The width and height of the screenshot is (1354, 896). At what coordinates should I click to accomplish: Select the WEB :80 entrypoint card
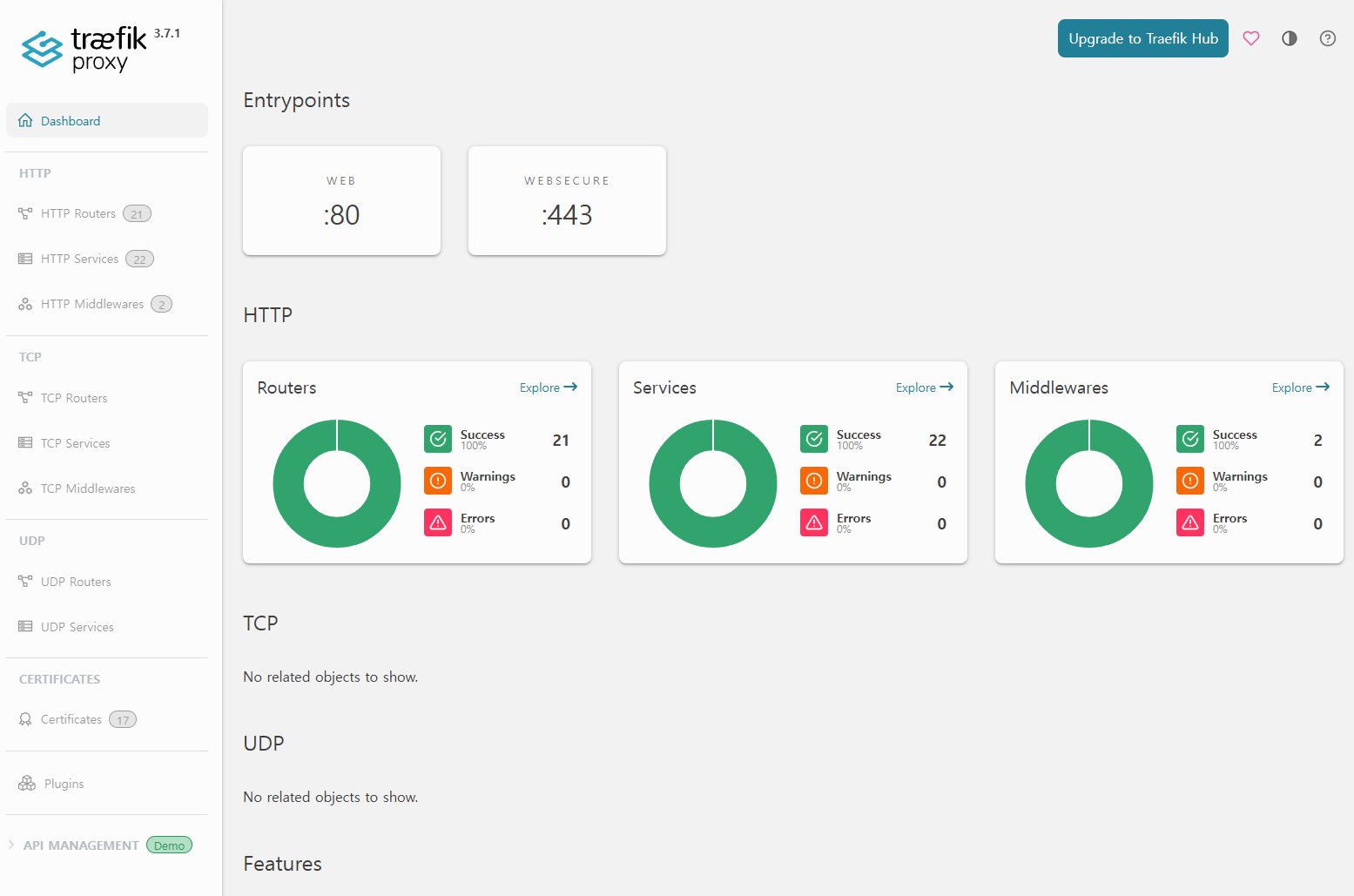tap(341, 200)
